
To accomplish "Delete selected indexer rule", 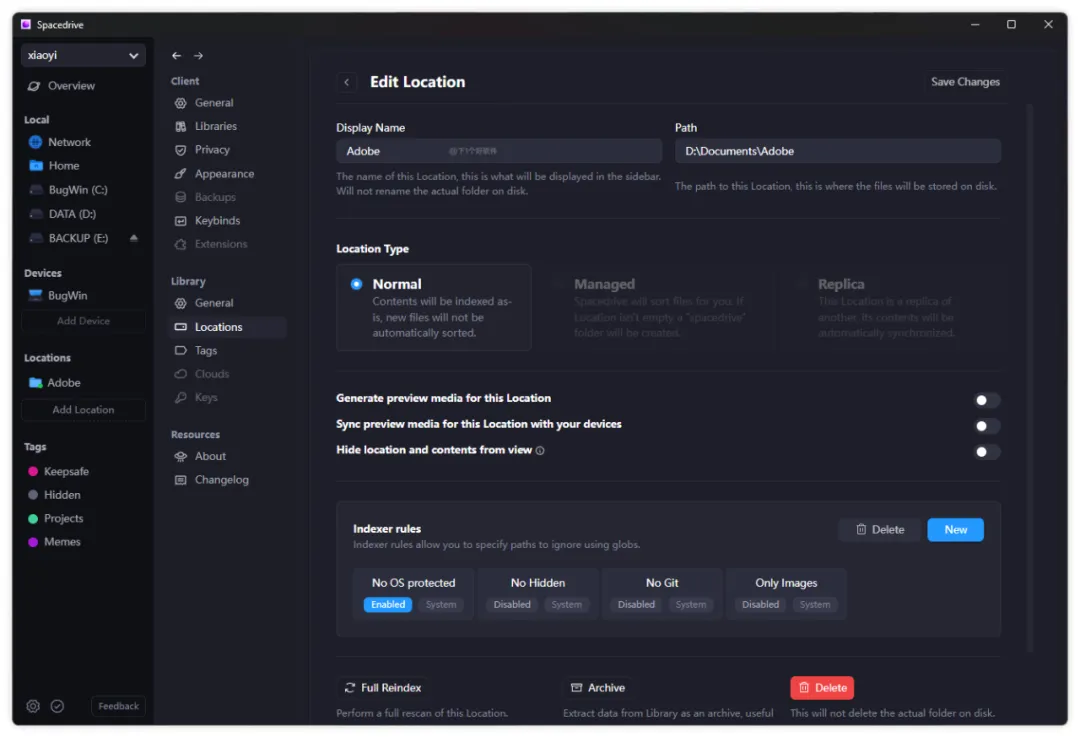I will click(880, 530).
